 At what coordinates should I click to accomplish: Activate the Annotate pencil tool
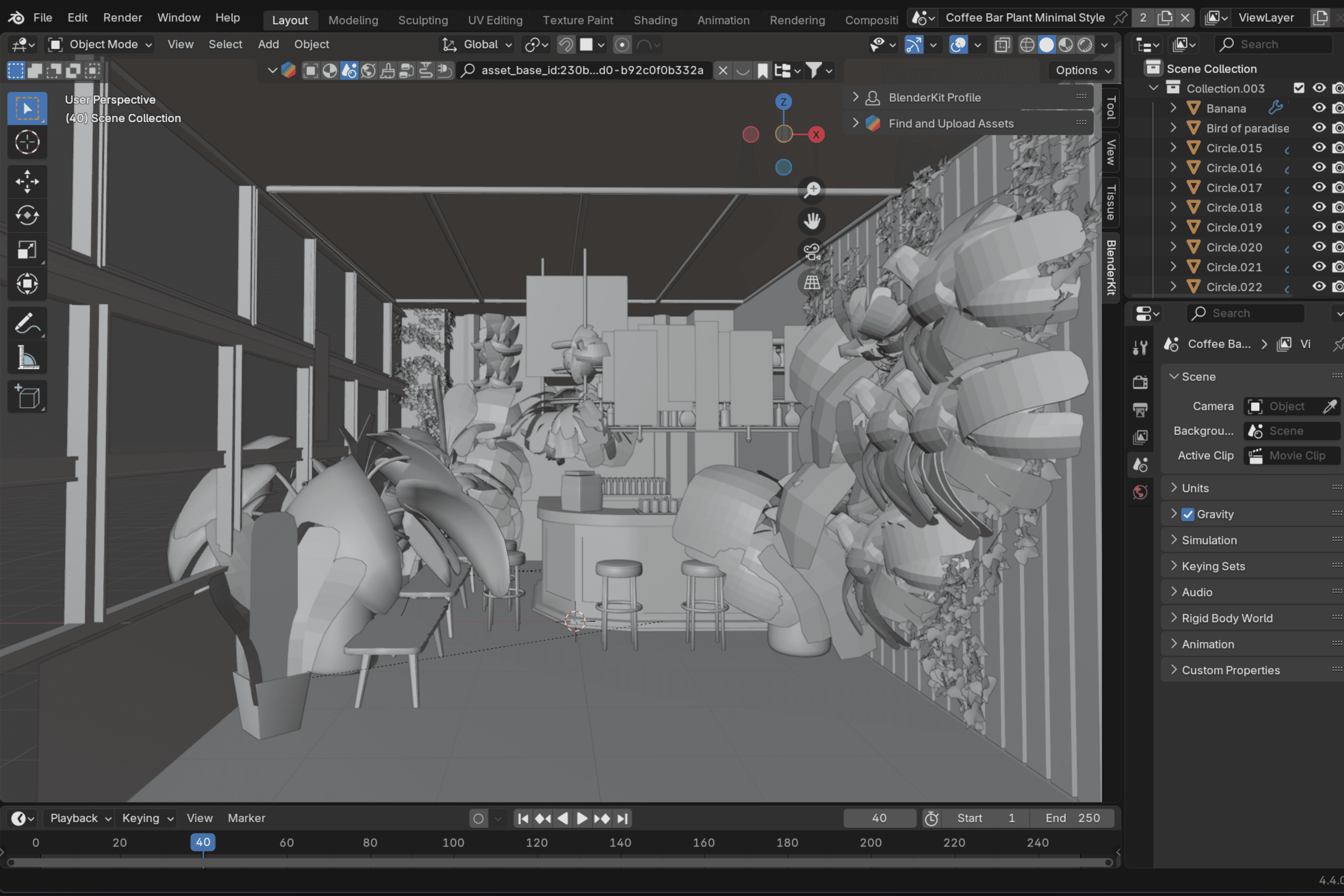(x=27, y=324)
